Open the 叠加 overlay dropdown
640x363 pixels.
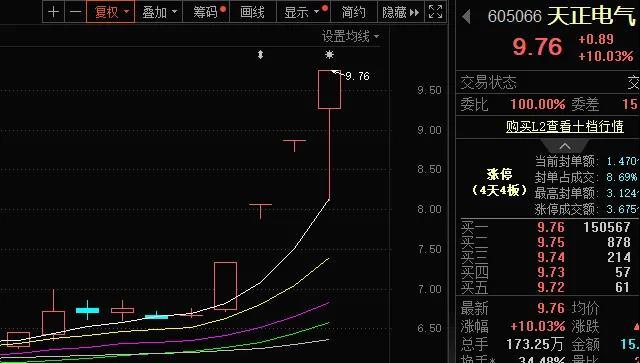click(x=159, y=12)
